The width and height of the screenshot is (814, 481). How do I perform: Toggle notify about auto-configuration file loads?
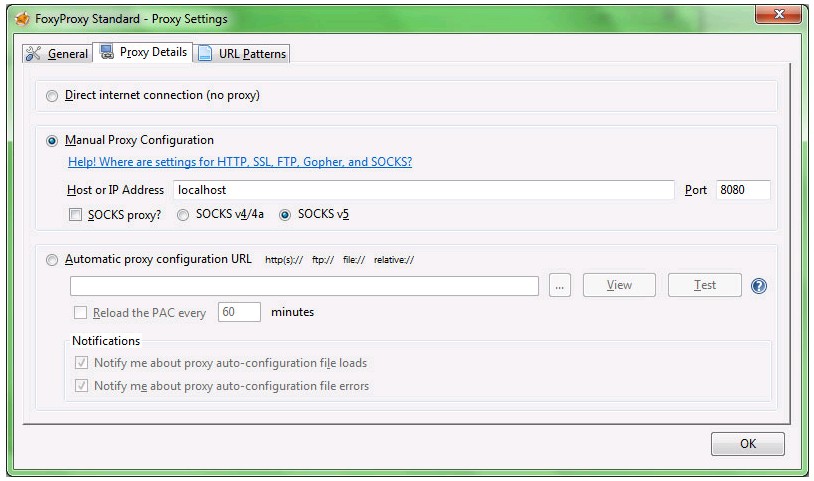pyautogui.click(x=81, y=363)
